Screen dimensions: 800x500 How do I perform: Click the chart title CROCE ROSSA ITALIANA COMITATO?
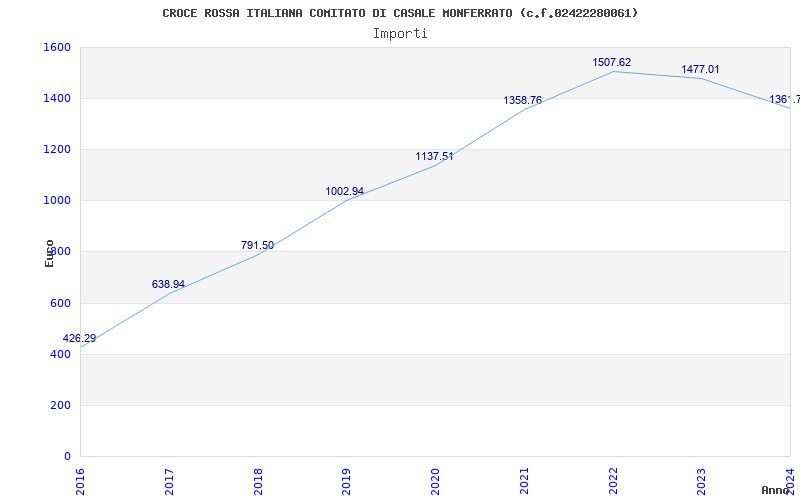(x=400, y=13)
